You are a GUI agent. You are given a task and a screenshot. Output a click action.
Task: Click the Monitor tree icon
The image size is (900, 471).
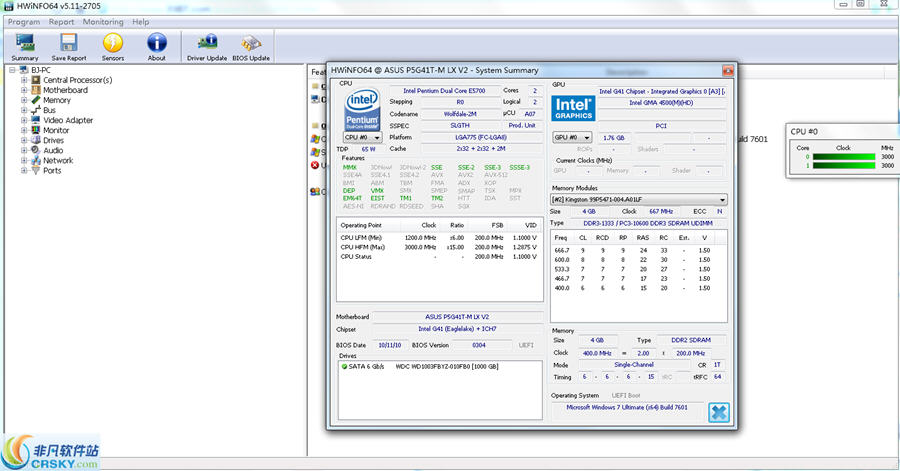(36, 130)
